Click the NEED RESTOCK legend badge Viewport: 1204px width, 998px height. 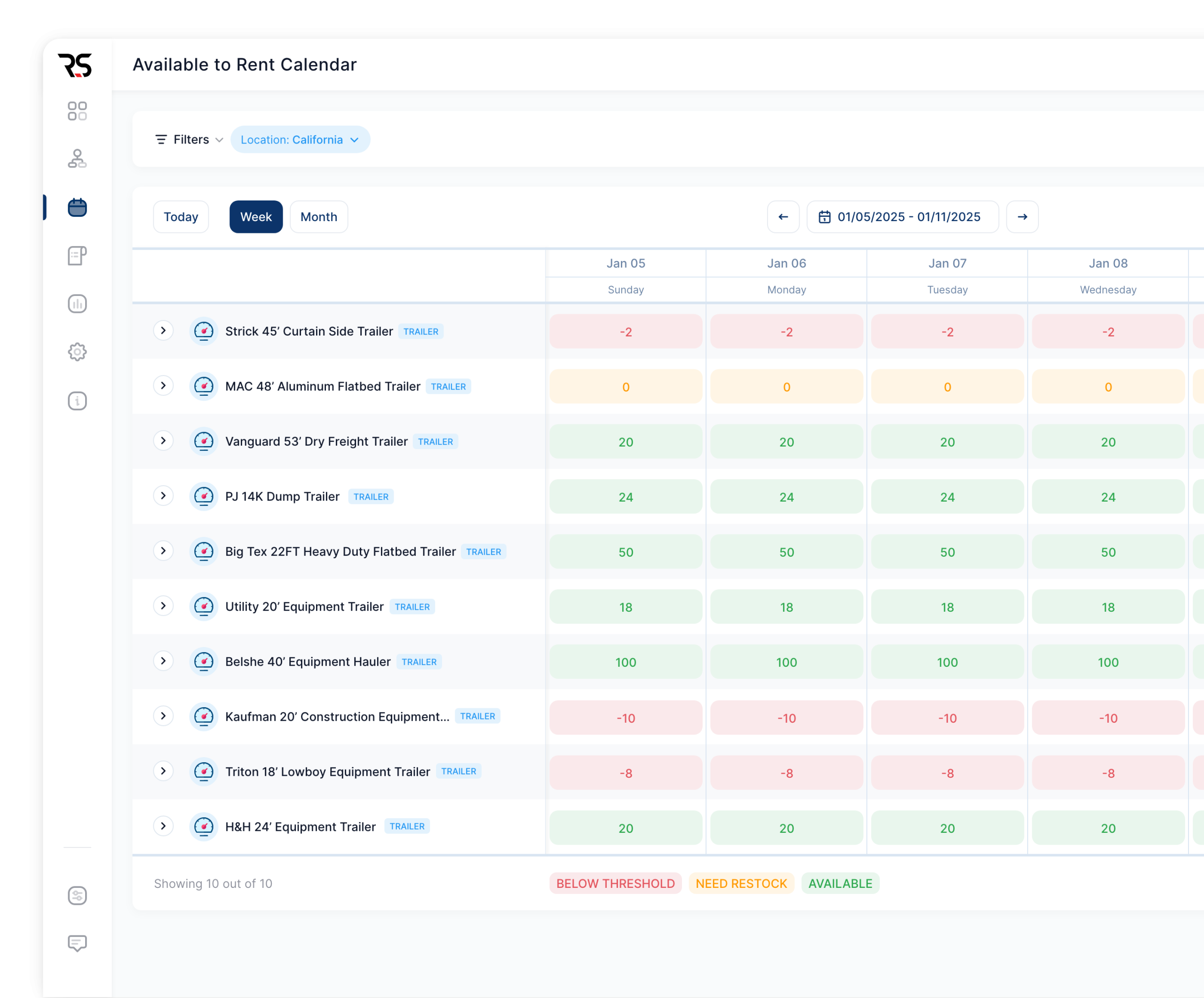(741, 883)
